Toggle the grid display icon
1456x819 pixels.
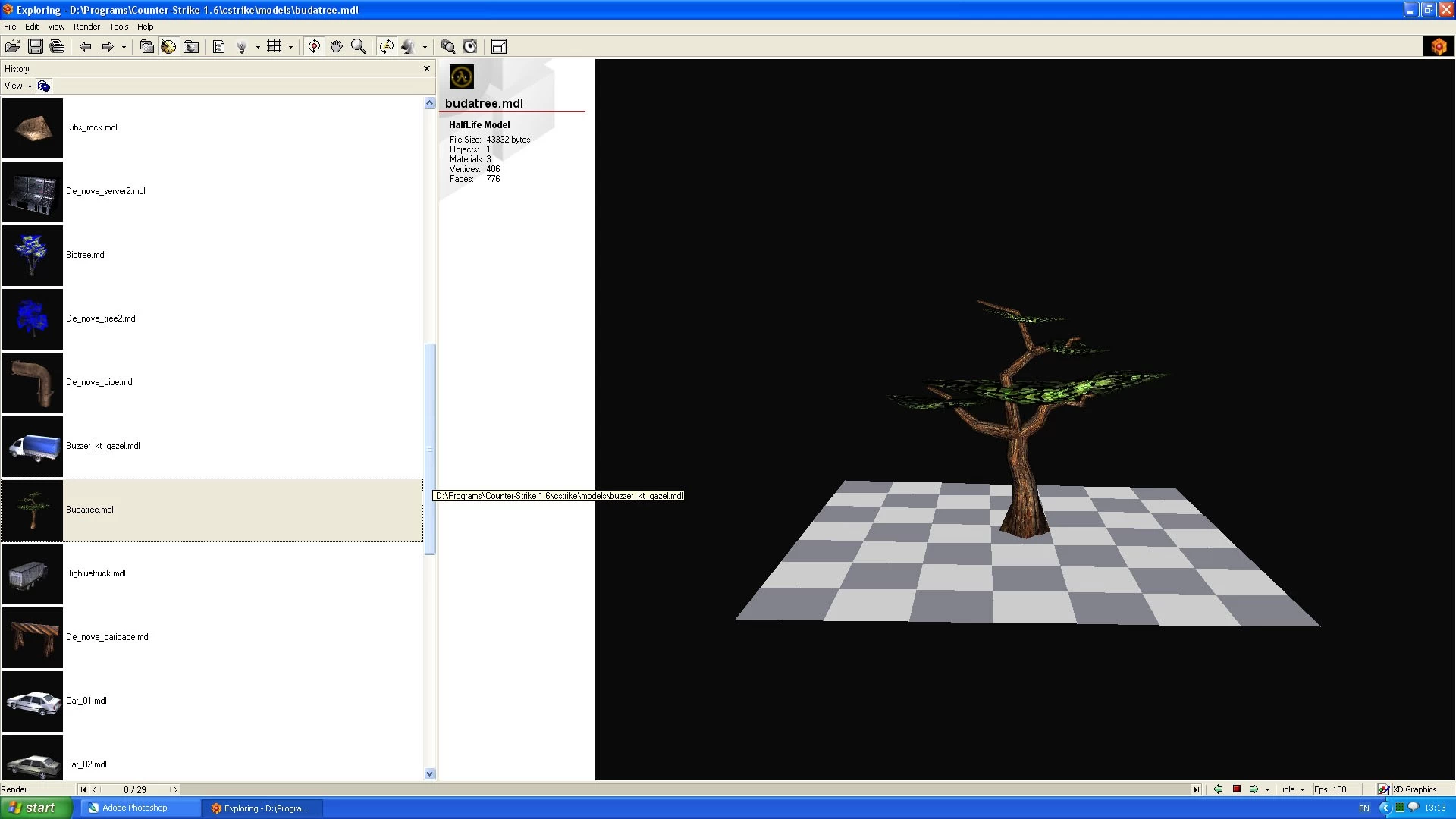(275, 47)
